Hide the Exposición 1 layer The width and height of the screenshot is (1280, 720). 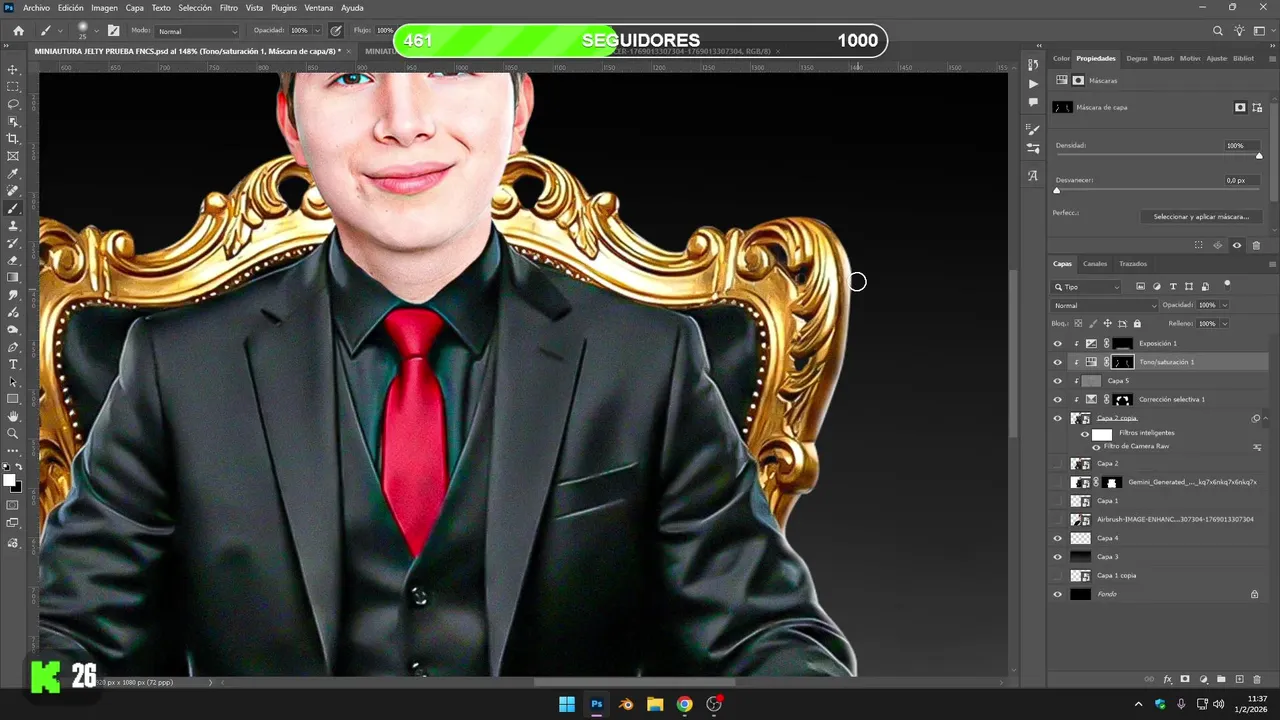point(1058,343)
